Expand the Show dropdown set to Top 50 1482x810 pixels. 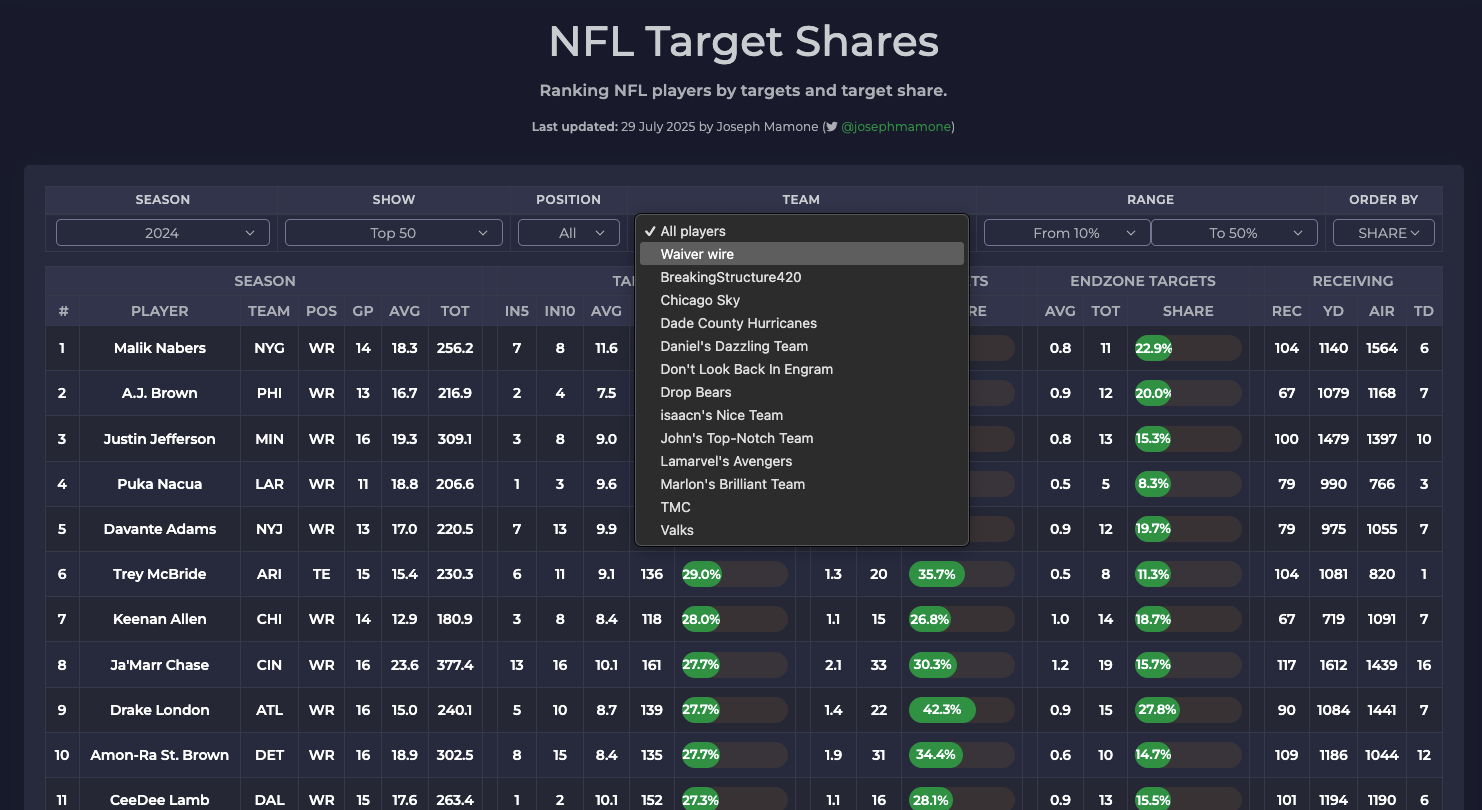tap(393, 233)
